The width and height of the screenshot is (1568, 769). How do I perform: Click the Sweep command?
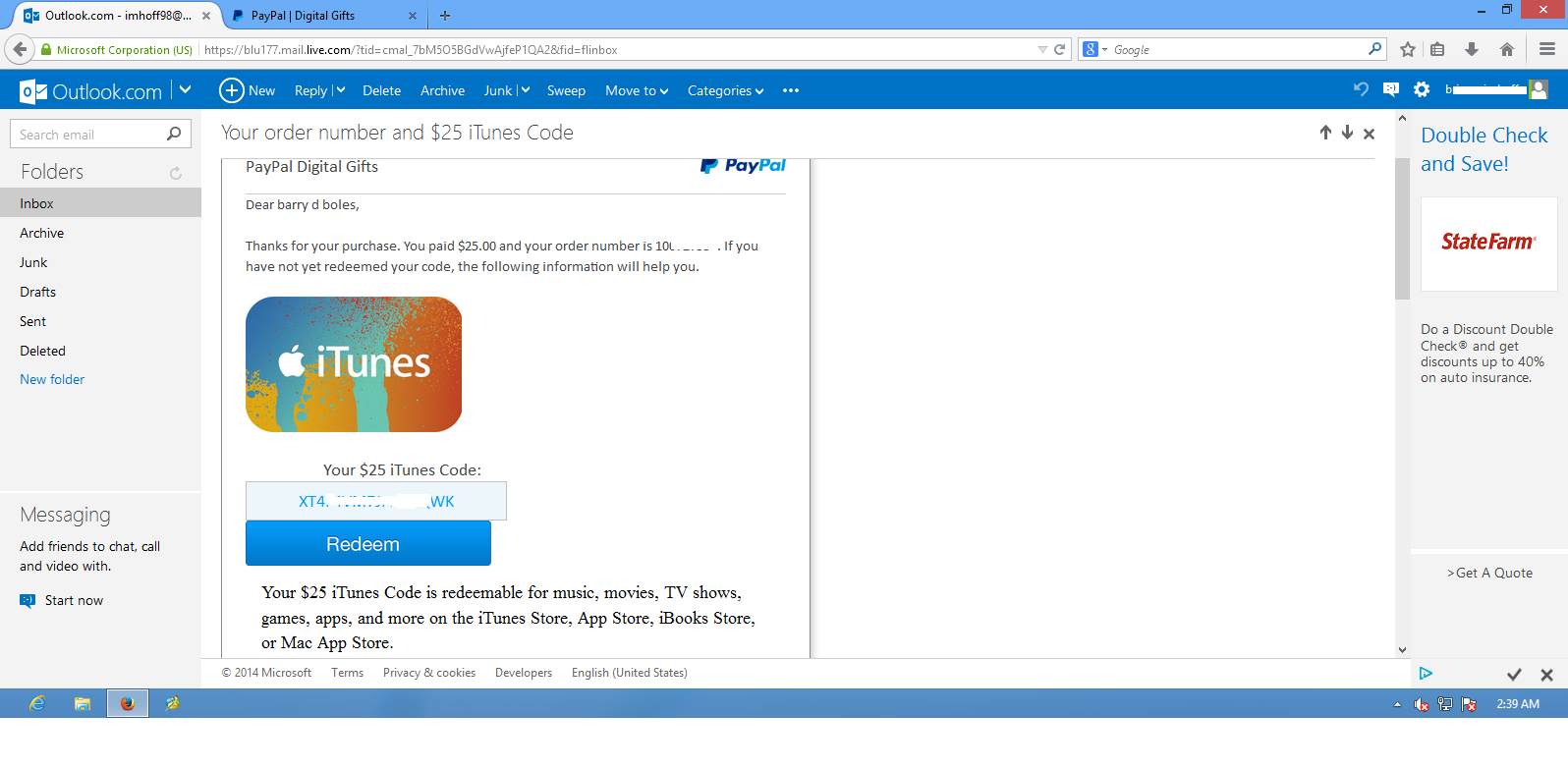[x=566, y=90]
